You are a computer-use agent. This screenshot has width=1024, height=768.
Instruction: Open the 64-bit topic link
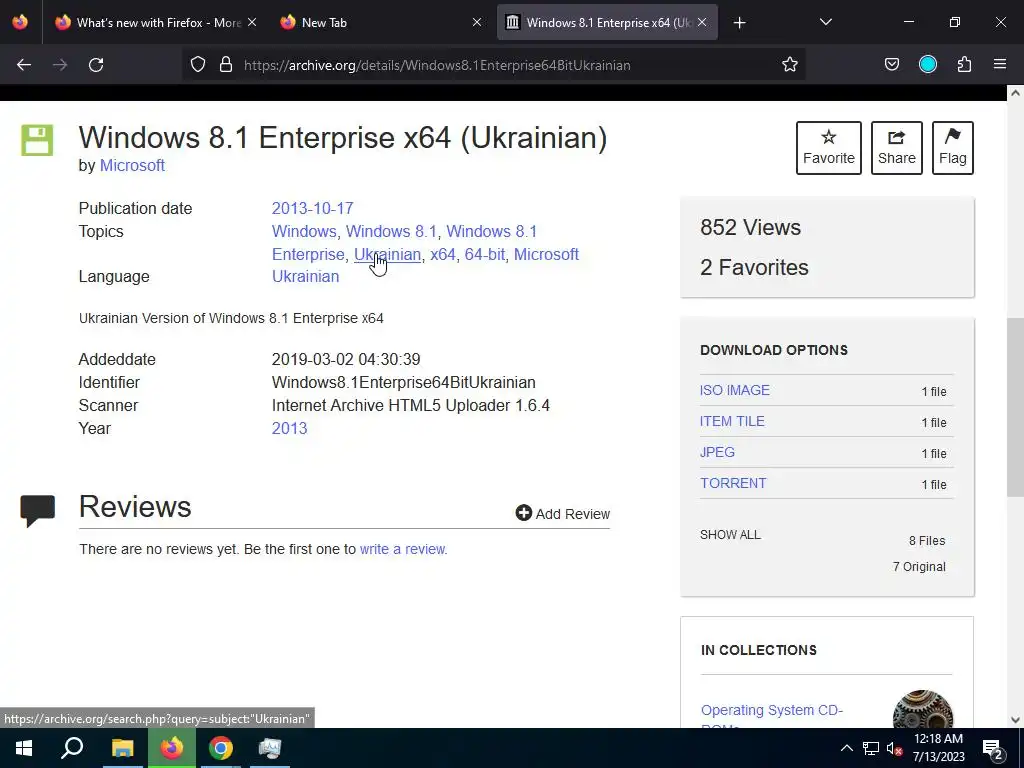click(x=485, y=254)
